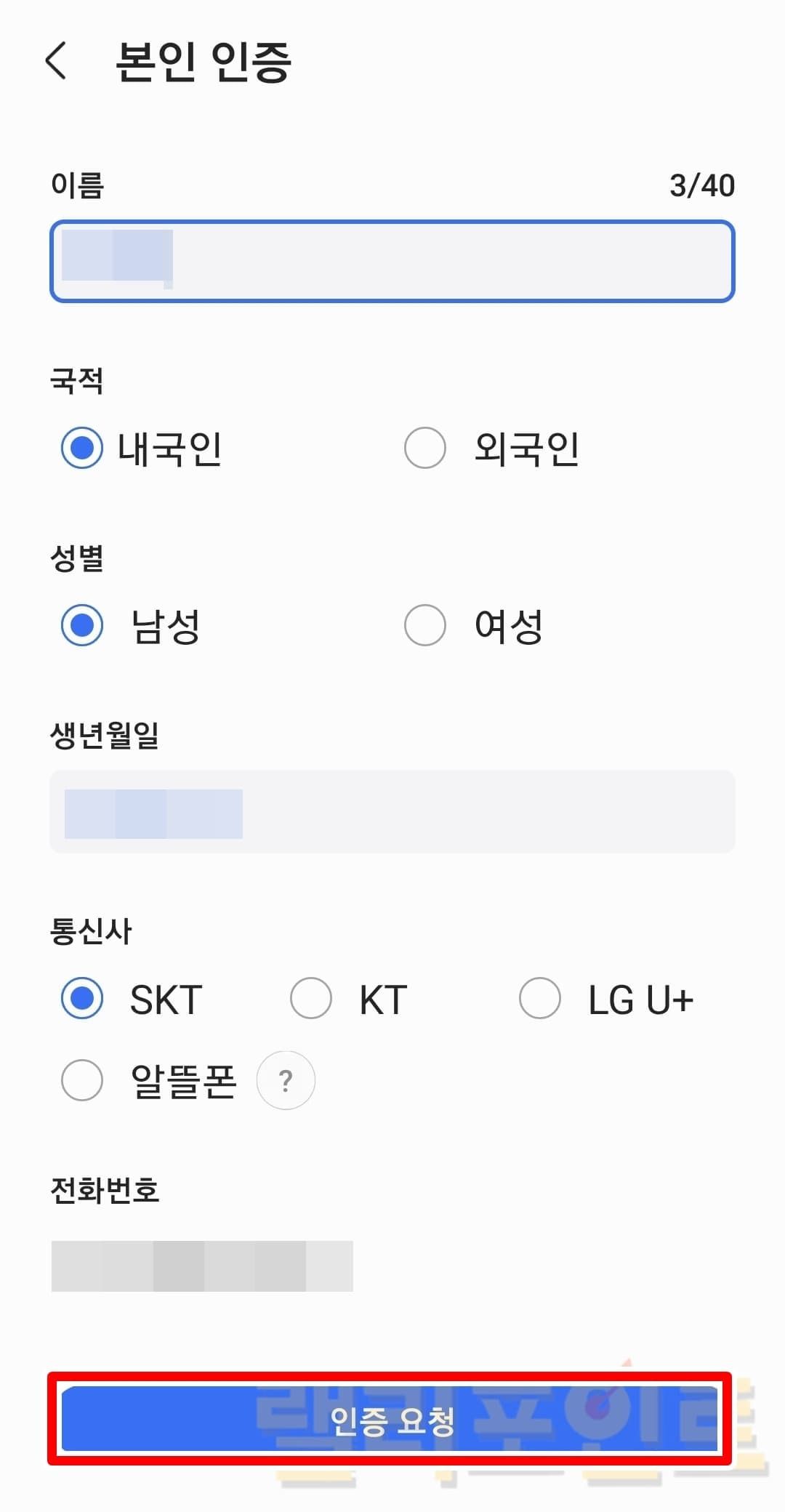The height and width of the screenshot is (1512, 785).
Task: Tap the 생년월일 birthdate field
Action: coord(392,812)
